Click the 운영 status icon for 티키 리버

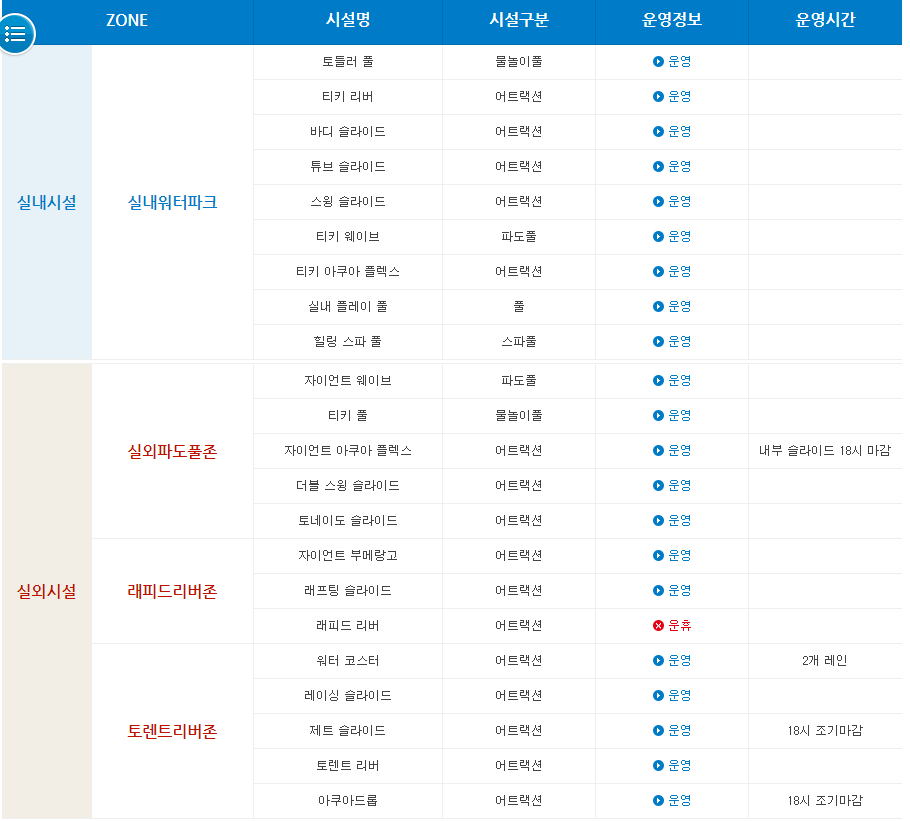click(x=658, y=96)
